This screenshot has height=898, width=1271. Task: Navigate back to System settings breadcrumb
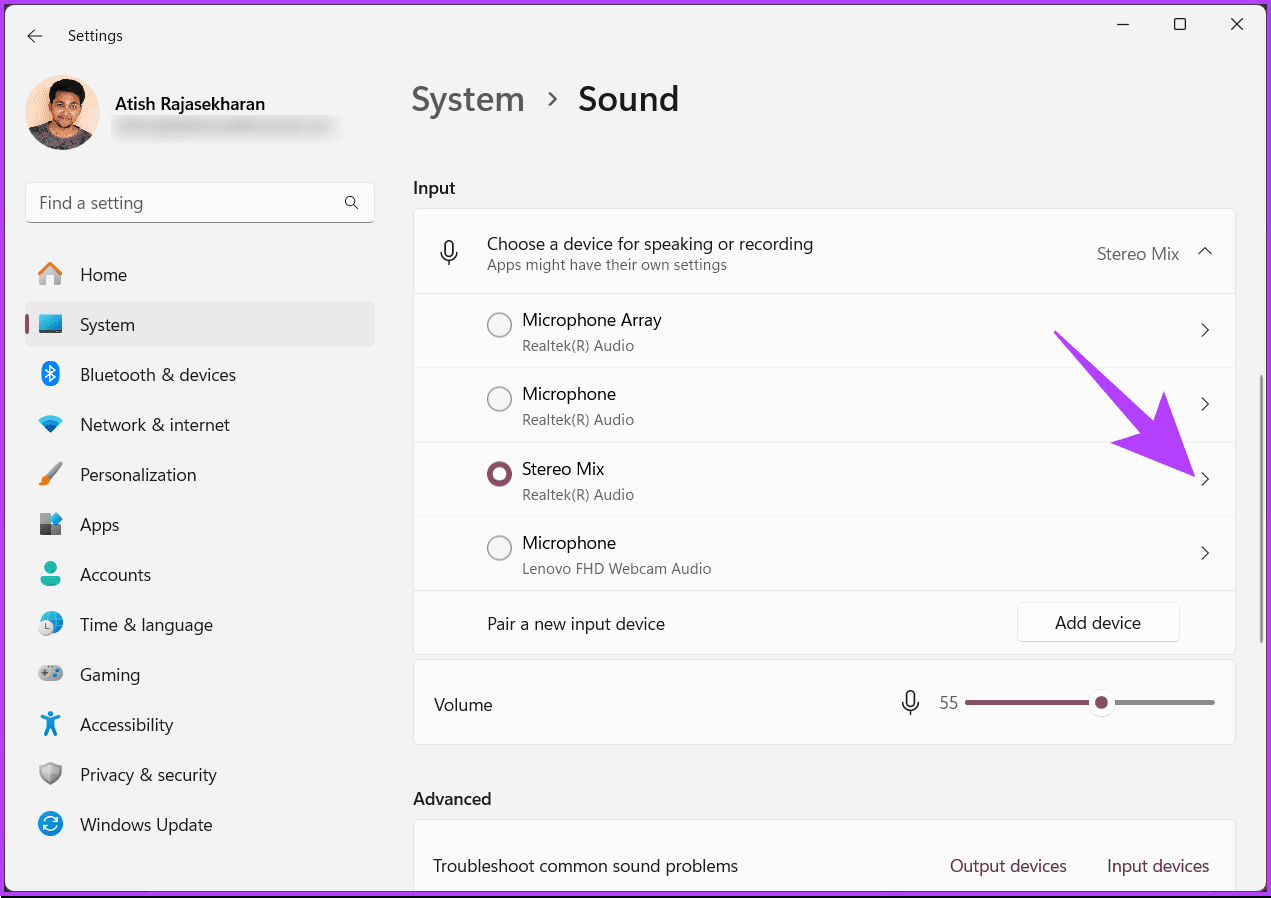[x=467, y=99]
